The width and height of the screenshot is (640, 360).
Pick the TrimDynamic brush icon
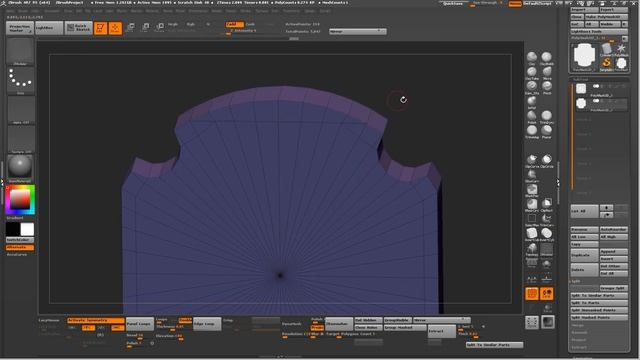click(x=547, y=116)
